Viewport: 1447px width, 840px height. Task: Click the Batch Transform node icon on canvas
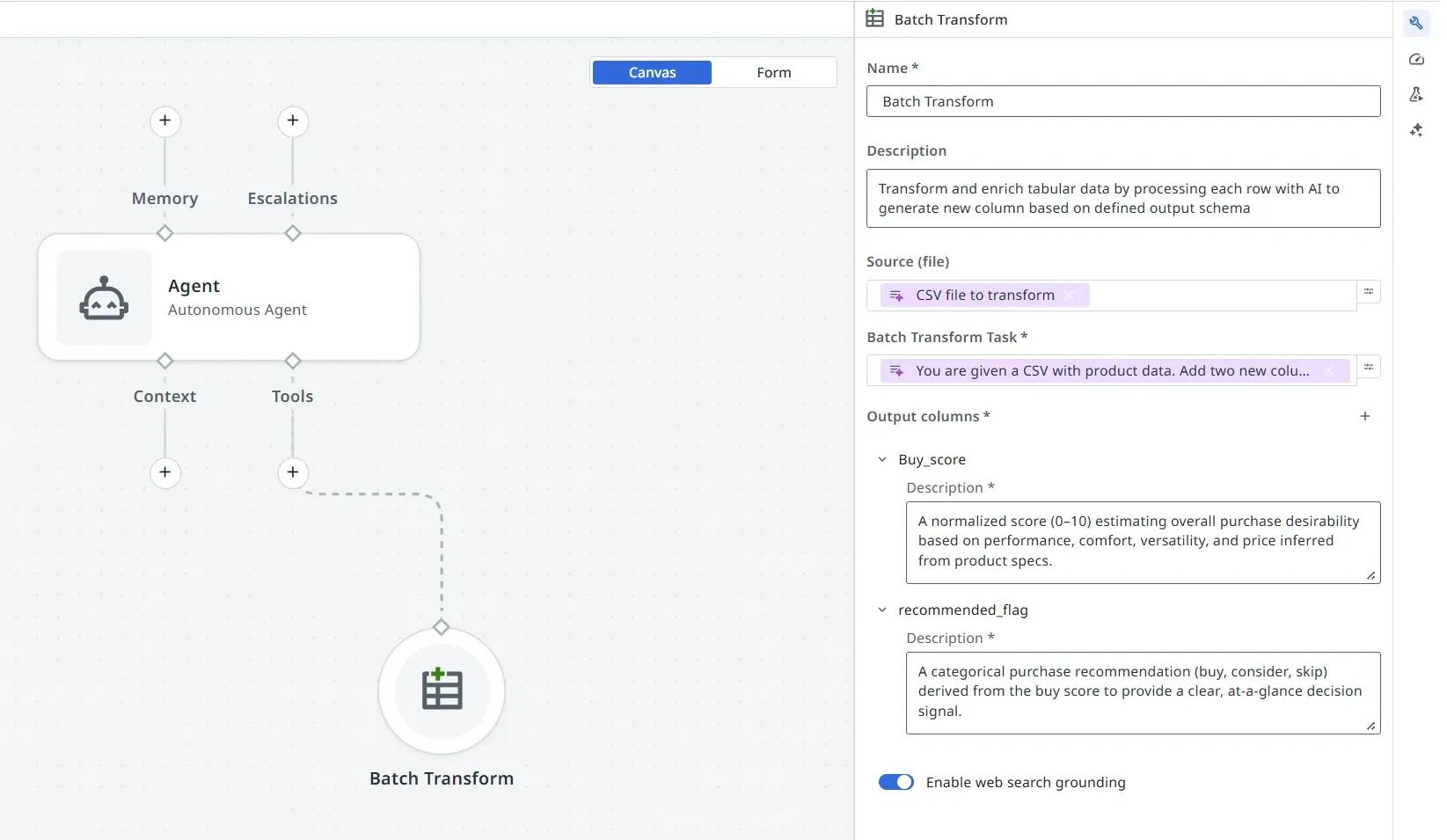pos(442,690)
